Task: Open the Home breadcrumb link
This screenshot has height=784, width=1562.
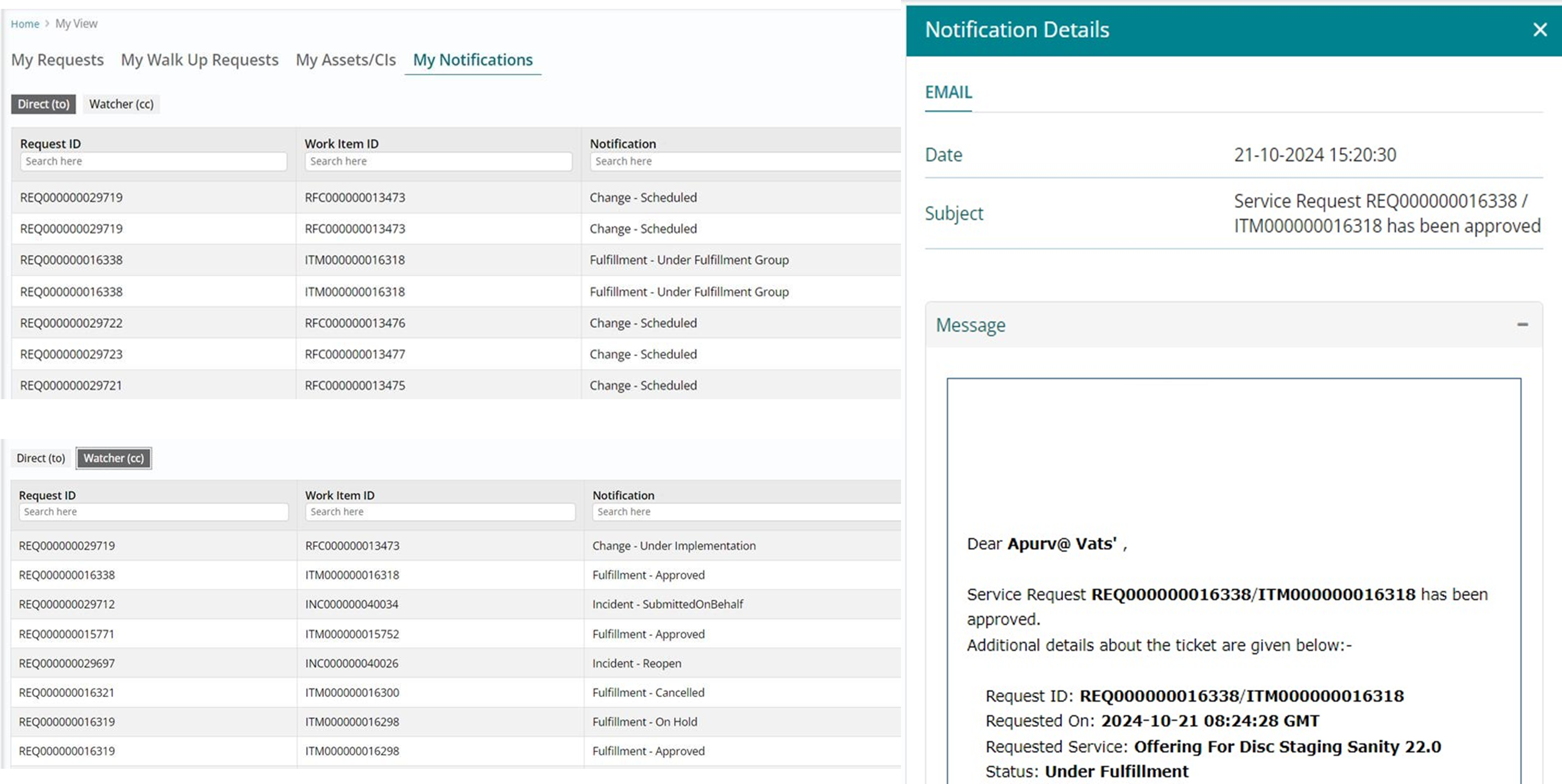Action: (x=25, y=24)
